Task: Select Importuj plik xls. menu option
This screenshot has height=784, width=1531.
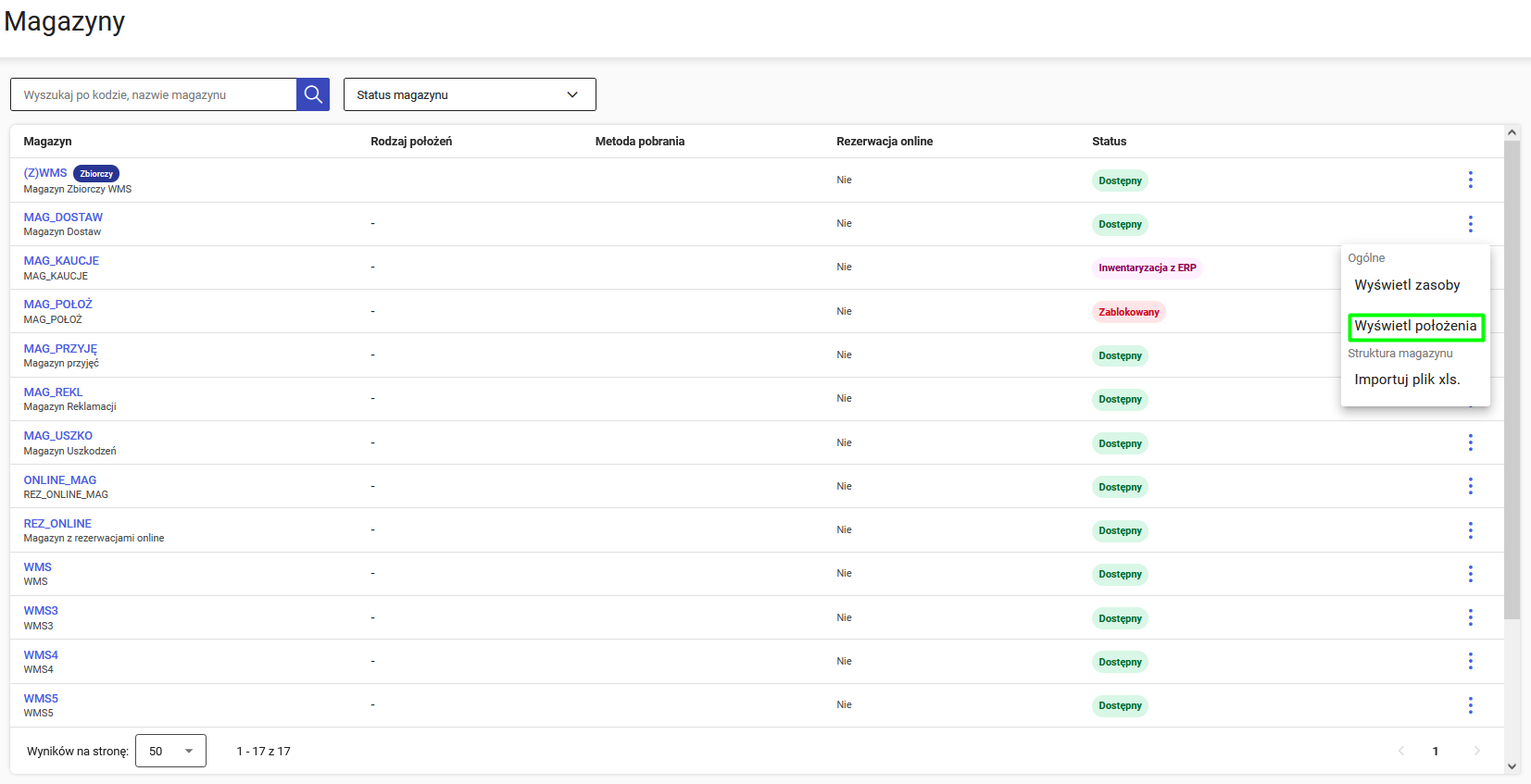Action: (1407, 380)
